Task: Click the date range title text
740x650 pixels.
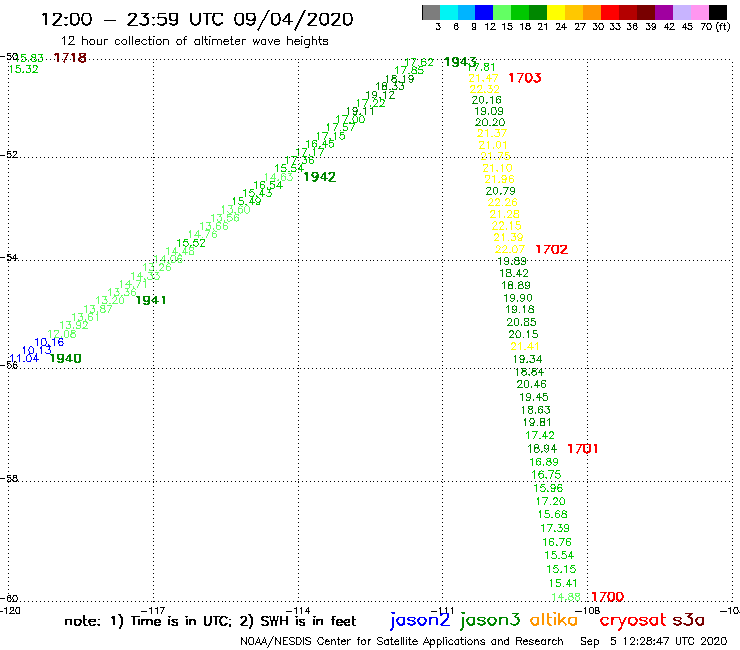Action: [x=197, y=19]
